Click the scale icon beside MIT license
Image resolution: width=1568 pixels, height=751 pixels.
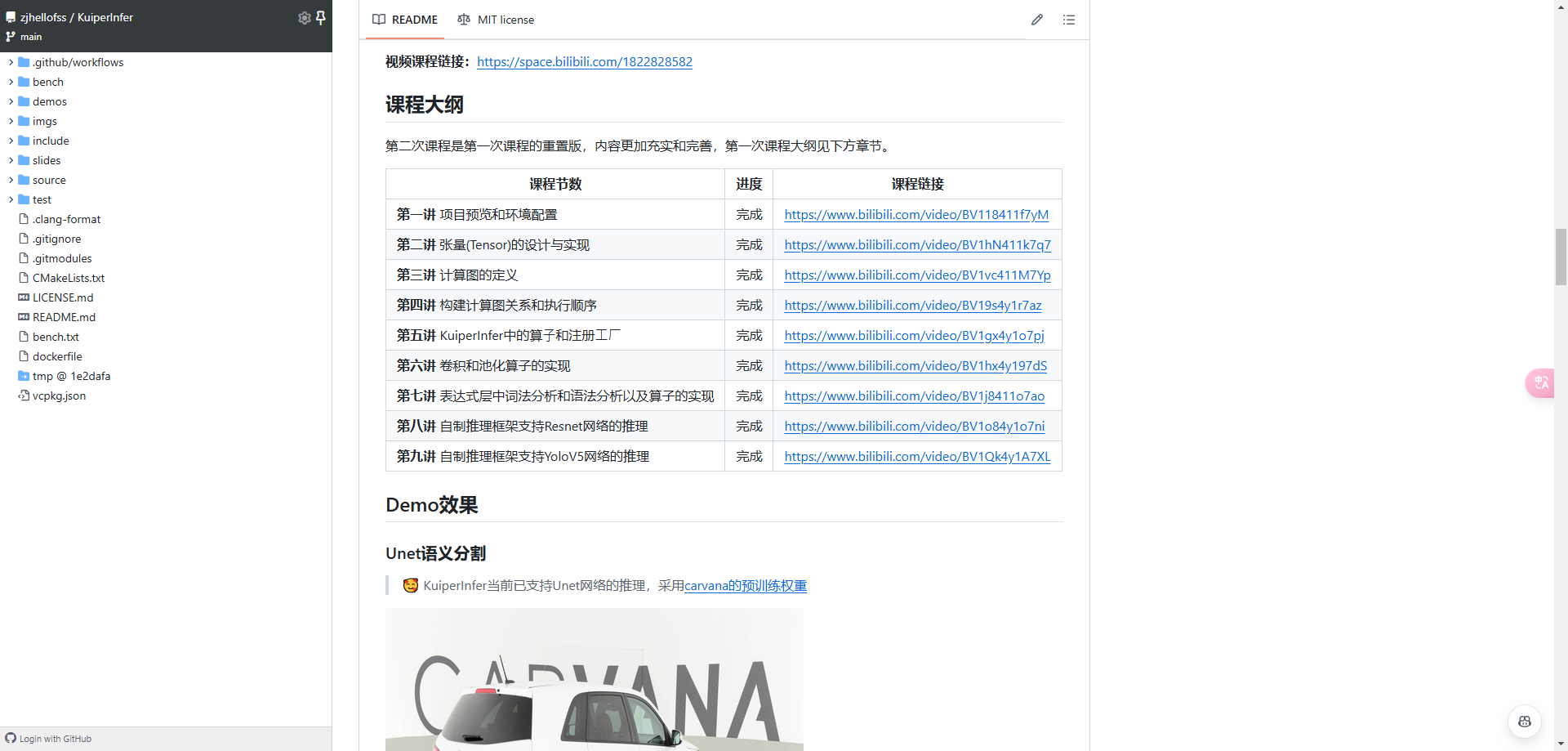pyautogui.click(x=465, y=19)
